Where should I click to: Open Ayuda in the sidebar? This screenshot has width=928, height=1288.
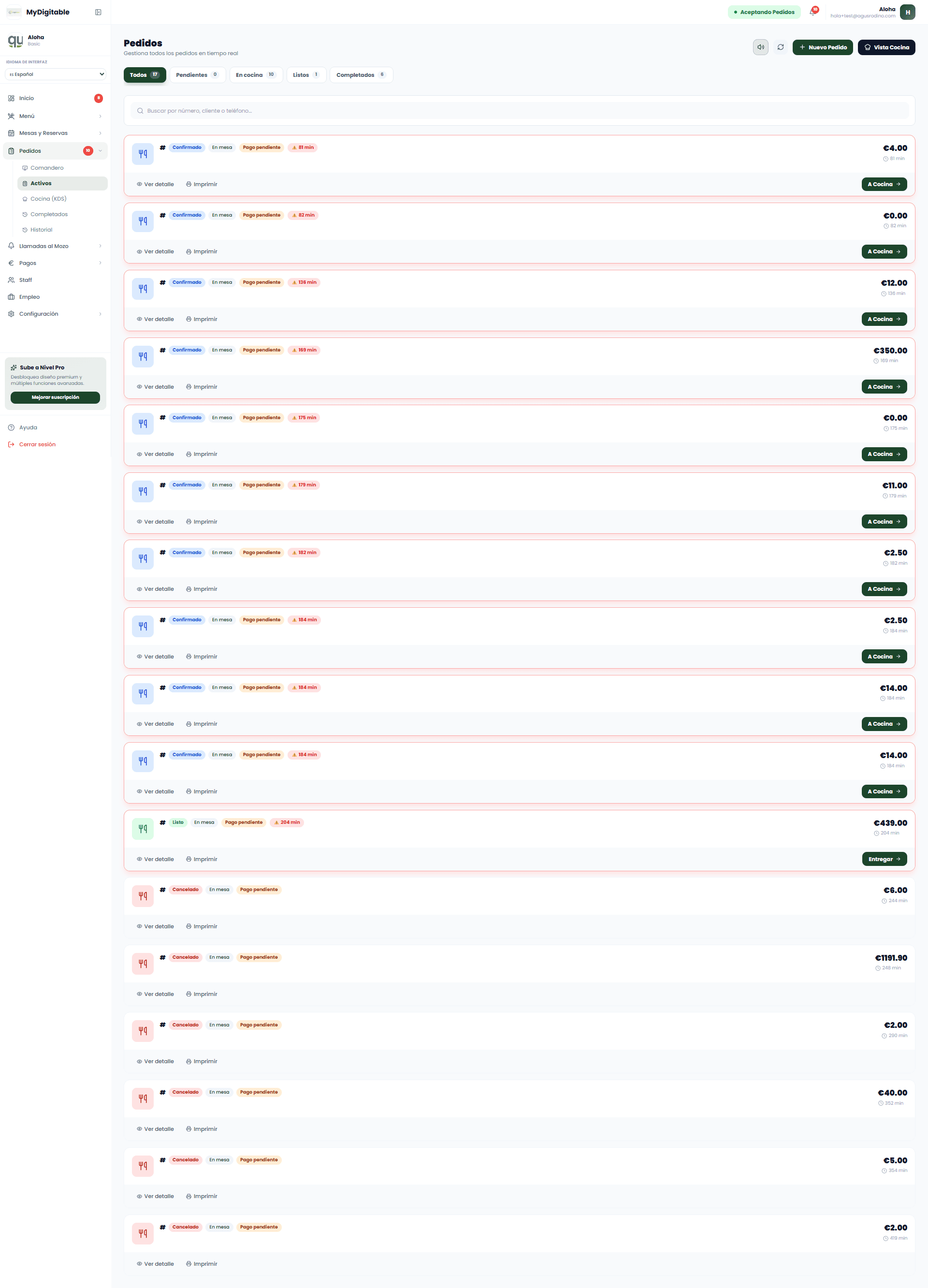[55, 427]
